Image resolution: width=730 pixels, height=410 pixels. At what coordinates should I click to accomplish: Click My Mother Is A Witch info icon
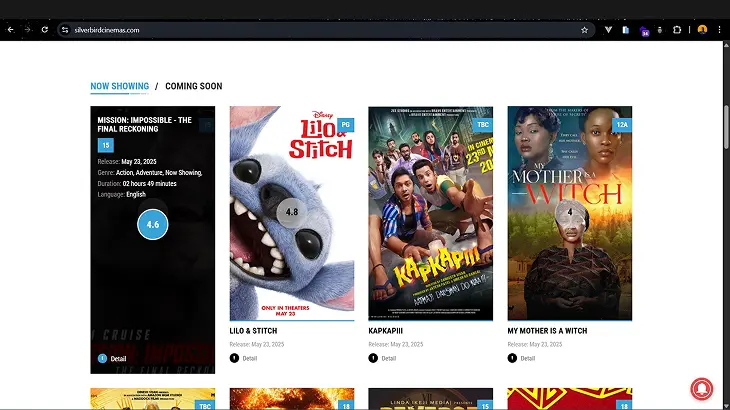(x=512, y=358)
